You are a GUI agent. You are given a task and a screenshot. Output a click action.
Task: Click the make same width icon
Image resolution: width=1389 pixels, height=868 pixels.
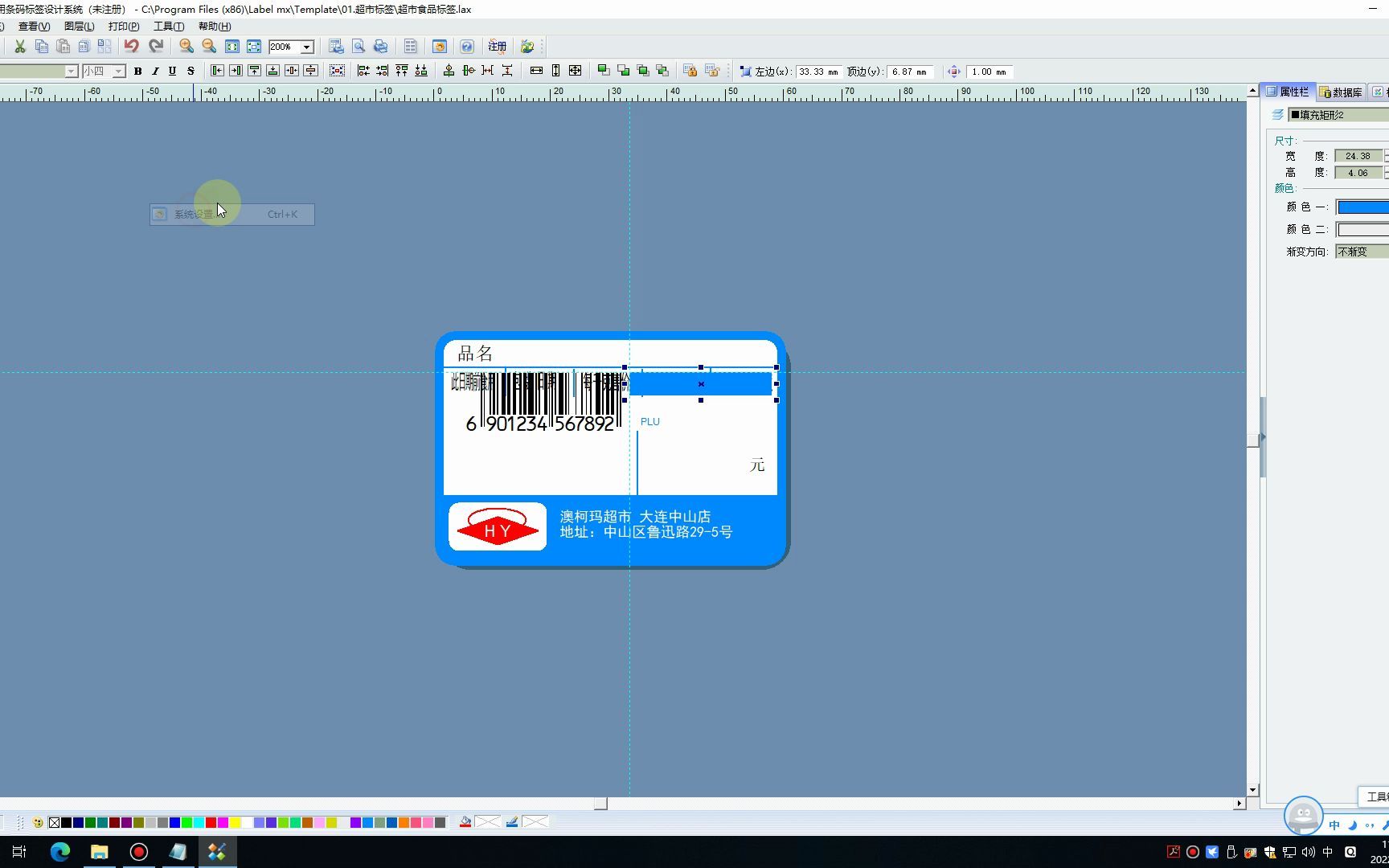point(536,71)
